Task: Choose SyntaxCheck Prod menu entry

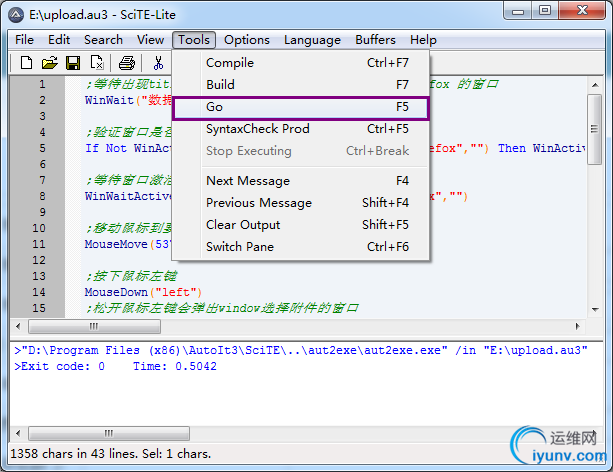Action: [x=301, y=129]
